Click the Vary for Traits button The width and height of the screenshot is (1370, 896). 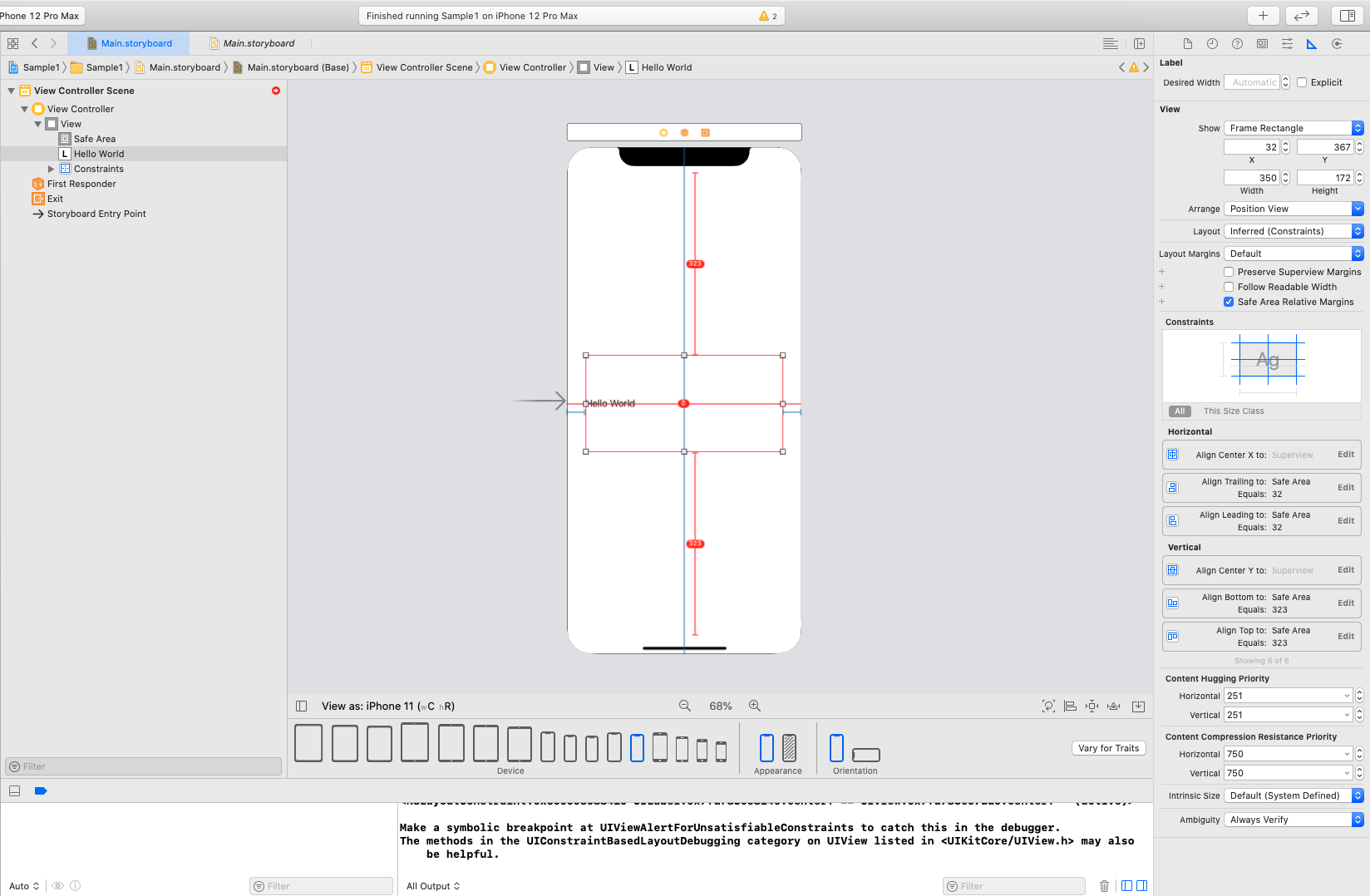[x=1109, y=748]
